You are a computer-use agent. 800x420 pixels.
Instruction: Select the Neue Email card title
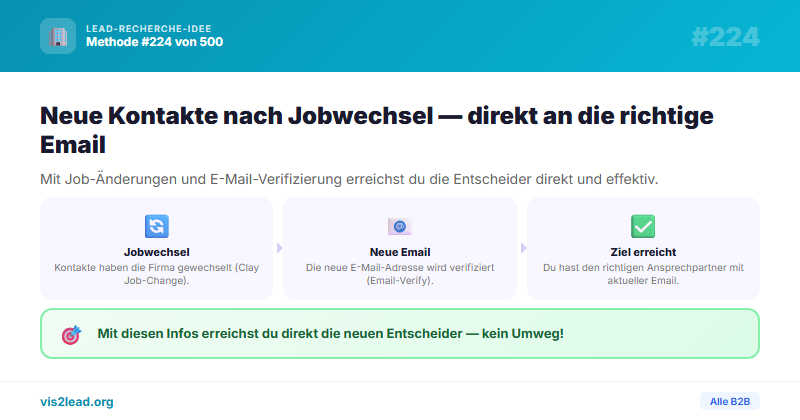click(400, 252)
